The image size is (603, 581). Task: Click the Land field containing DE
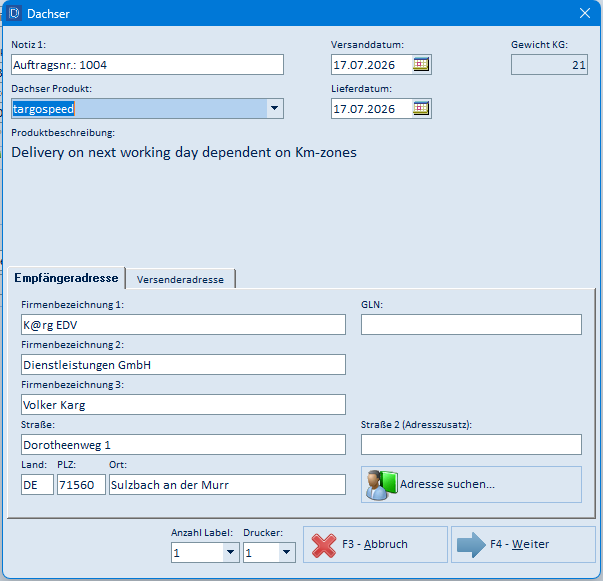pyautogui.click(x=37, y=484)
